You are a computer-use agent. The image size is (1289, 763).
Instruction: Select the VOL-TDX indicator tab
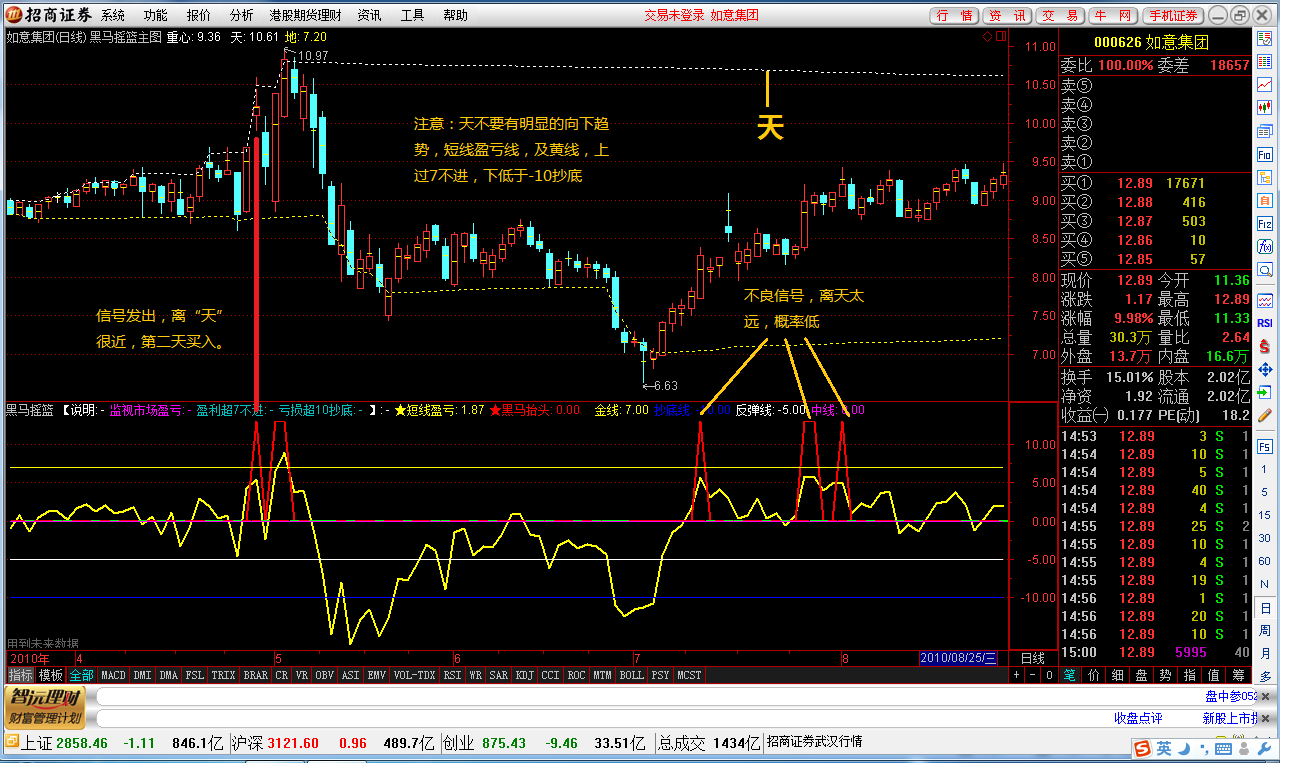pyautogui.click(x=414, y=675)
